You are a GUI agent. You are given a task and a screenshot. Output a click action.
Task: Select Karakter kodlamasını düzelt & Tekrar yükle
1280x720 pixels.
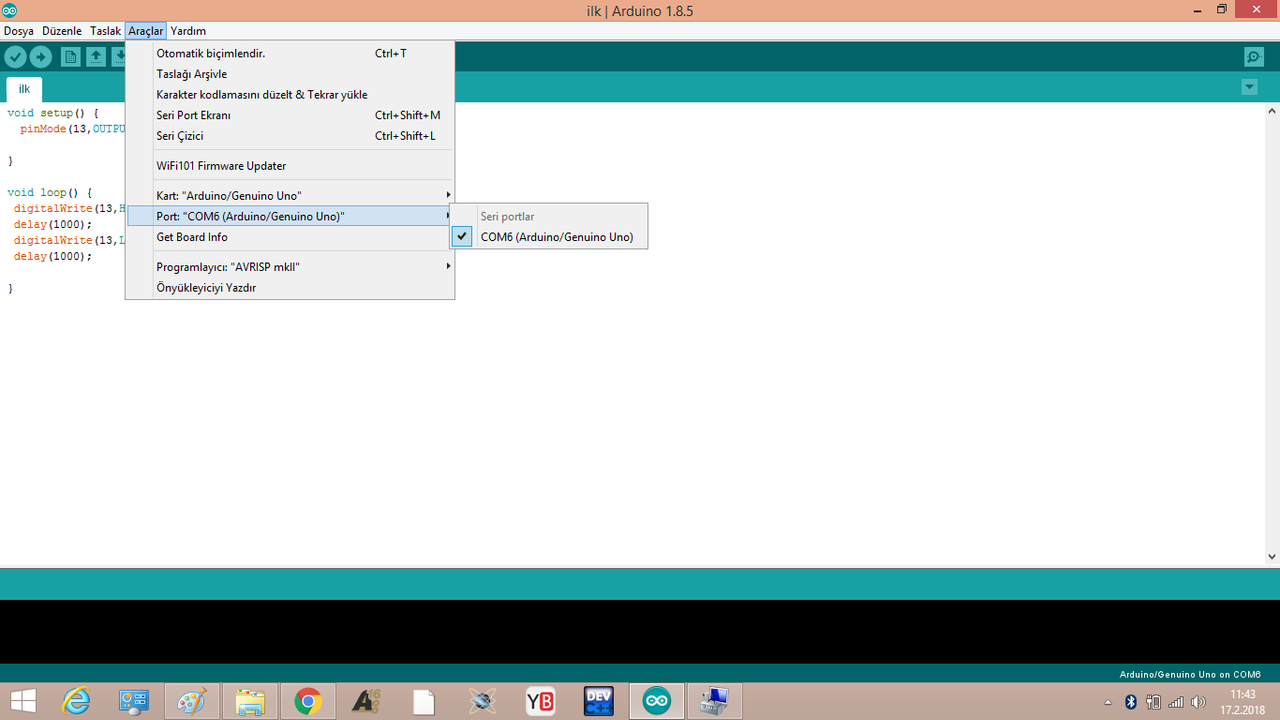point(290,94)
